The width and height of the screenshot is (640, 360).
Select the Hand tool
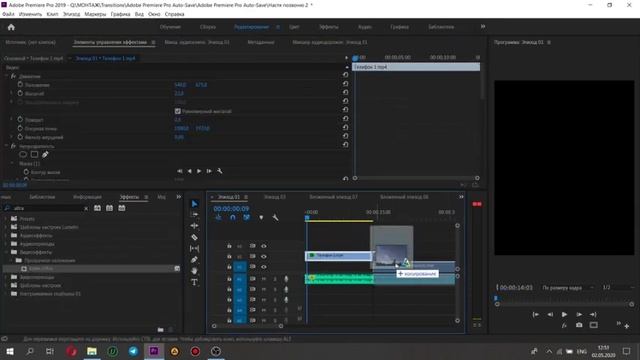coord(194,271)
